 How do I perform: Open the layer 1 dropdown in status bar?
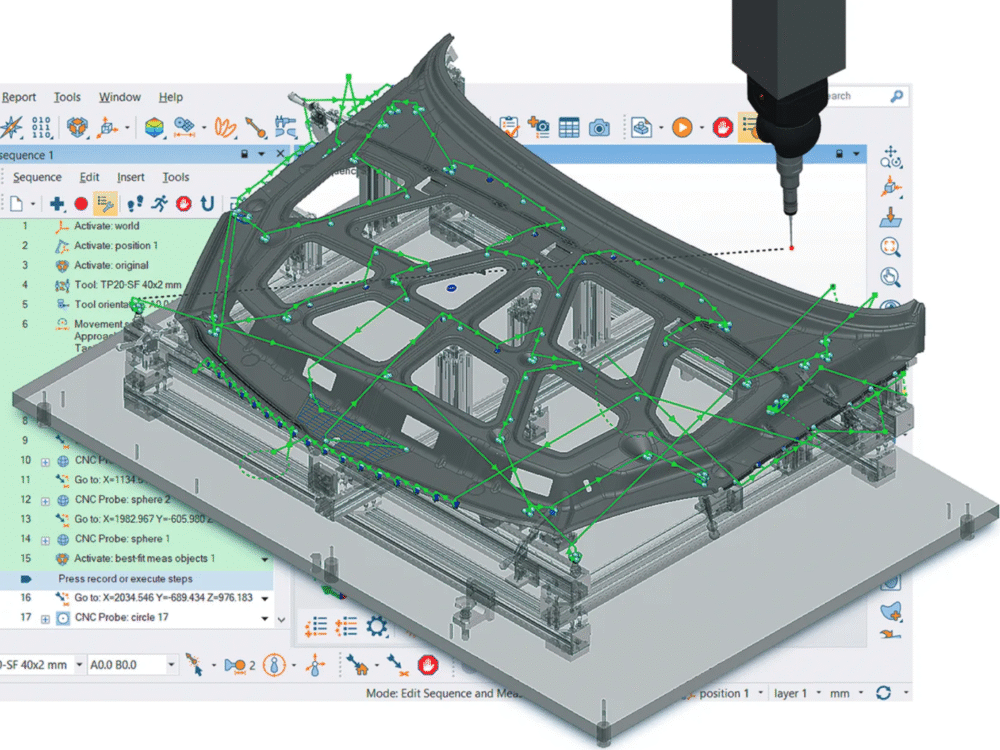(819, 693)
